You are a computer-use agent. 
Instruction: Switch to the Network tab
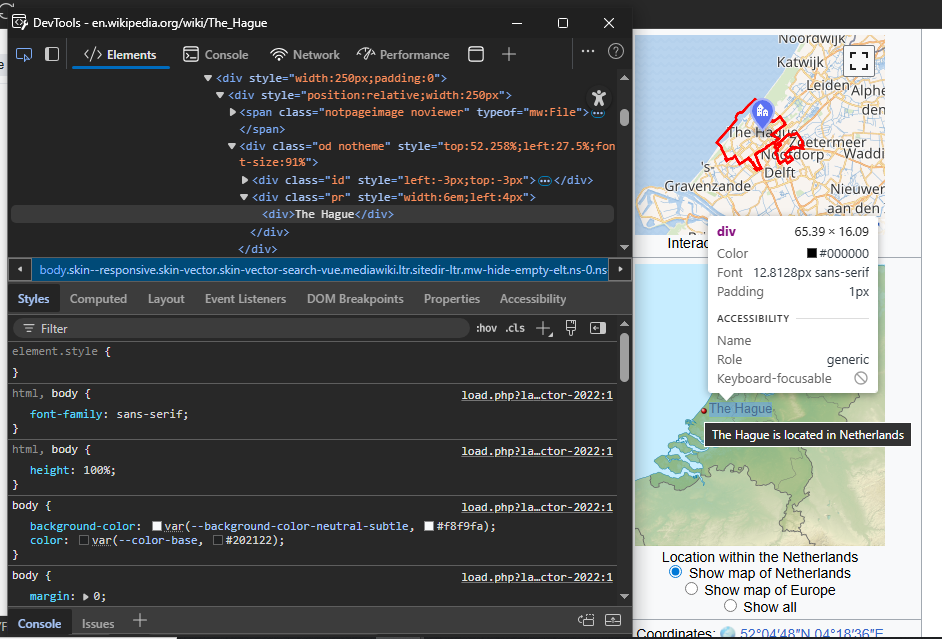pos(305,54)
